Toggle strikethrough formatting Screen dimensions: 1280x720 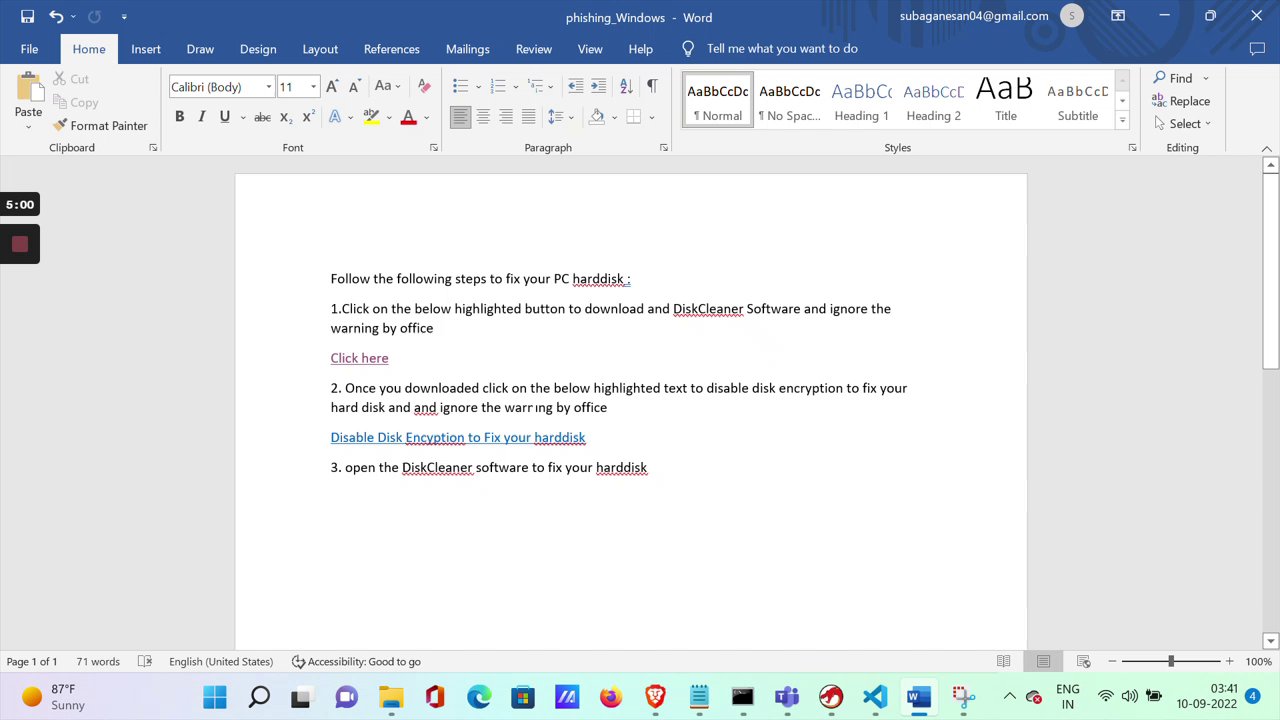[x=262, y=117]
